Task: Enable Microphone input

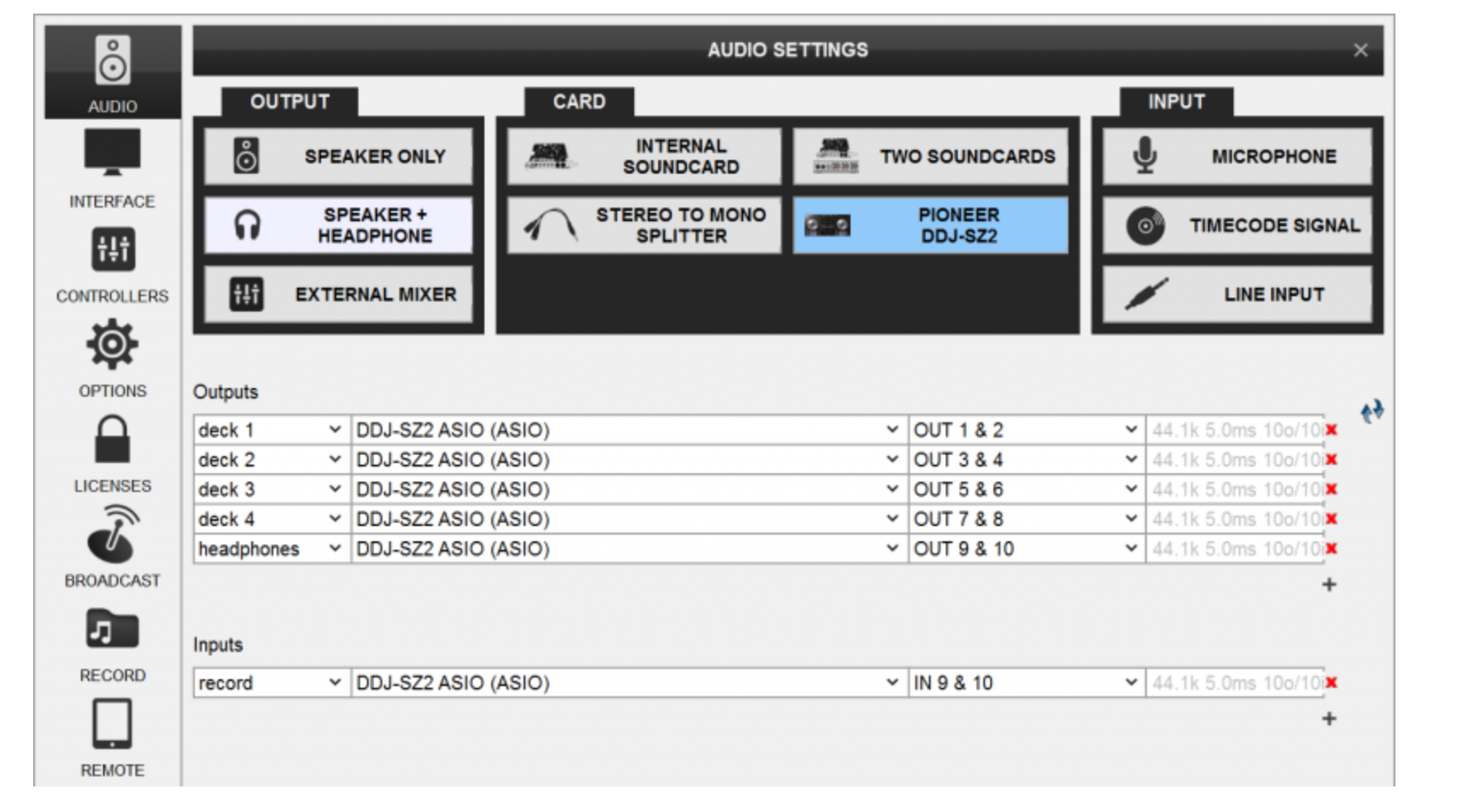Action: pyautogui.click(x=1237, y=157)
